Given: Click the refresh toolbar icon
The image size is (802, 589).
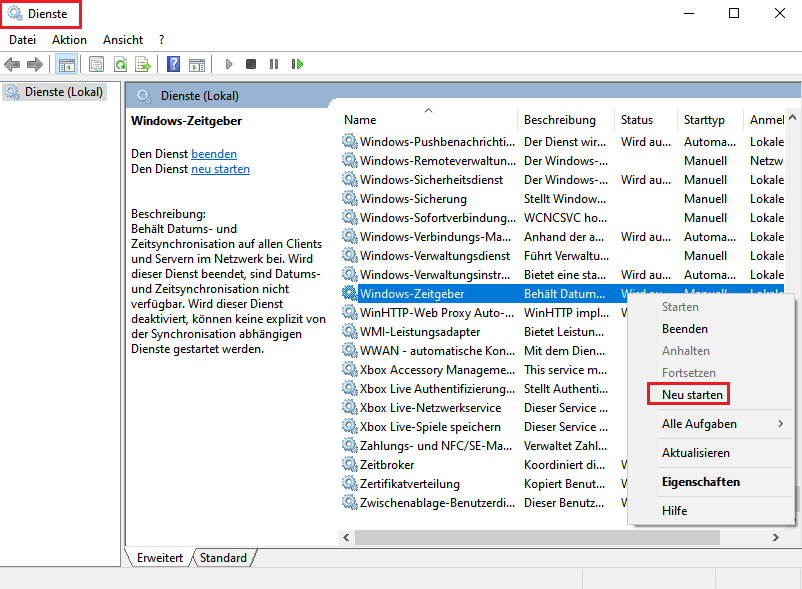Looking at the screenshot, I should [x=120, y=64].
